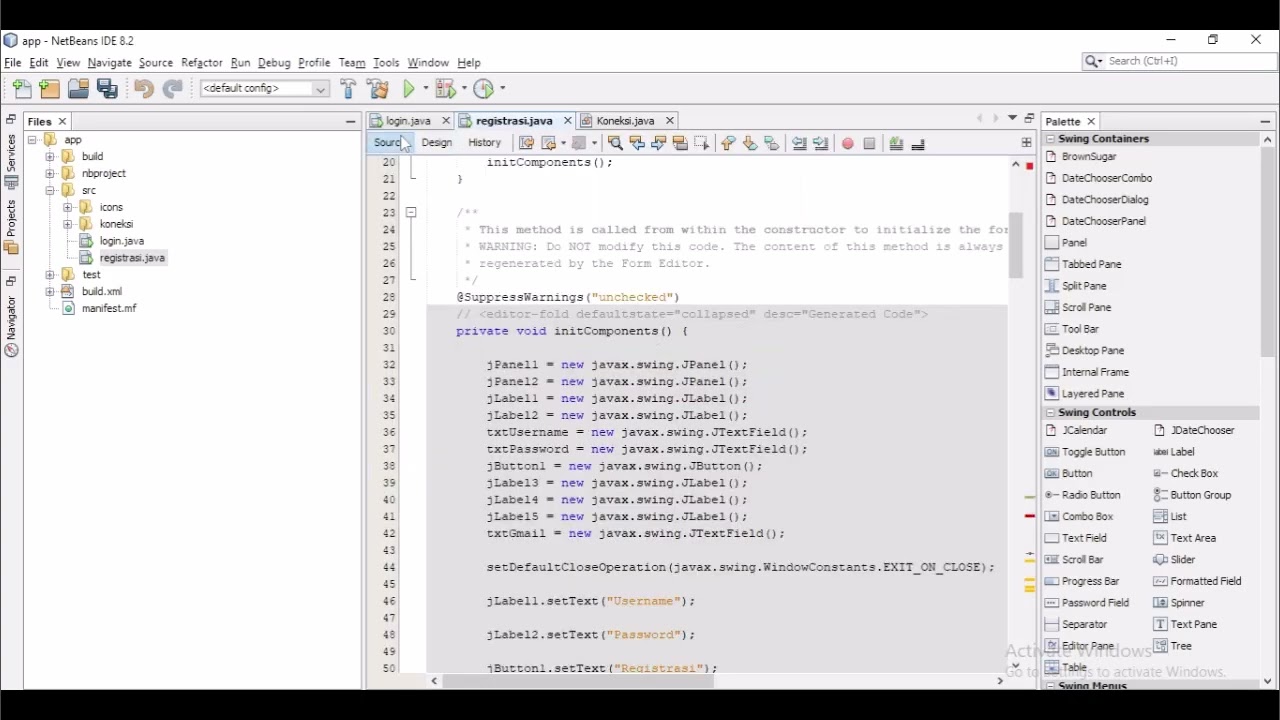Comment the selected code lines

[x=898, y=144]
